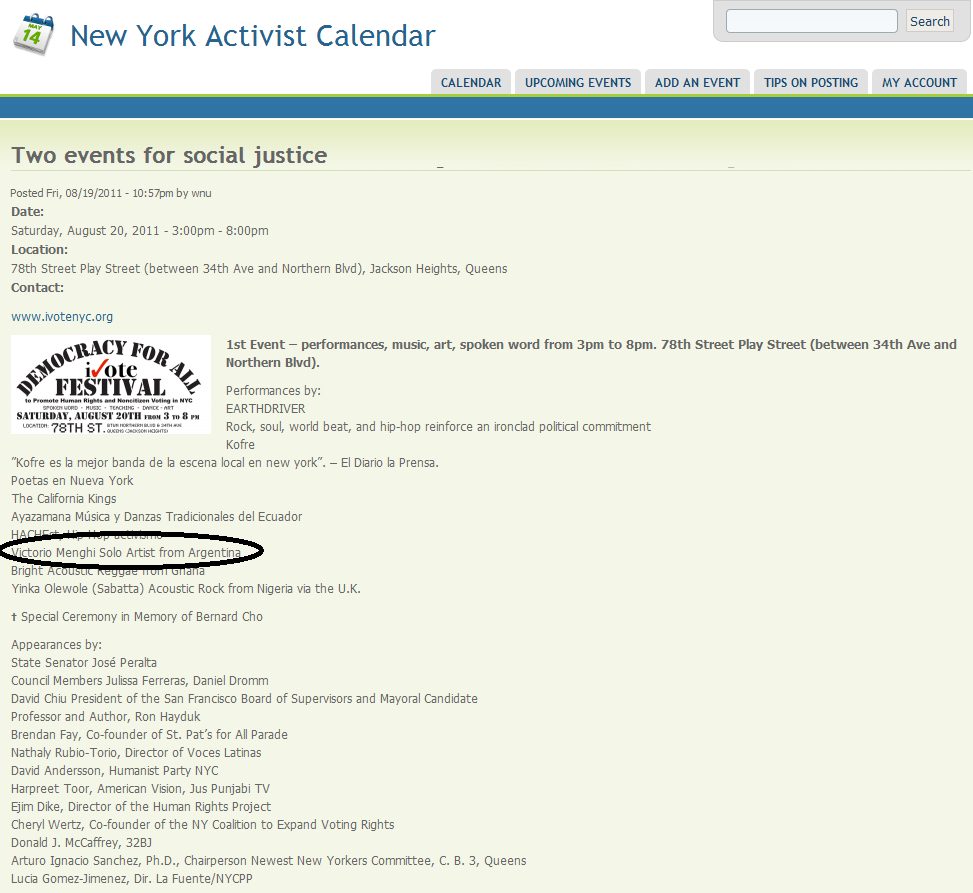
Task: Open the Tips on Posting tab
Action: tap(811, 83)
